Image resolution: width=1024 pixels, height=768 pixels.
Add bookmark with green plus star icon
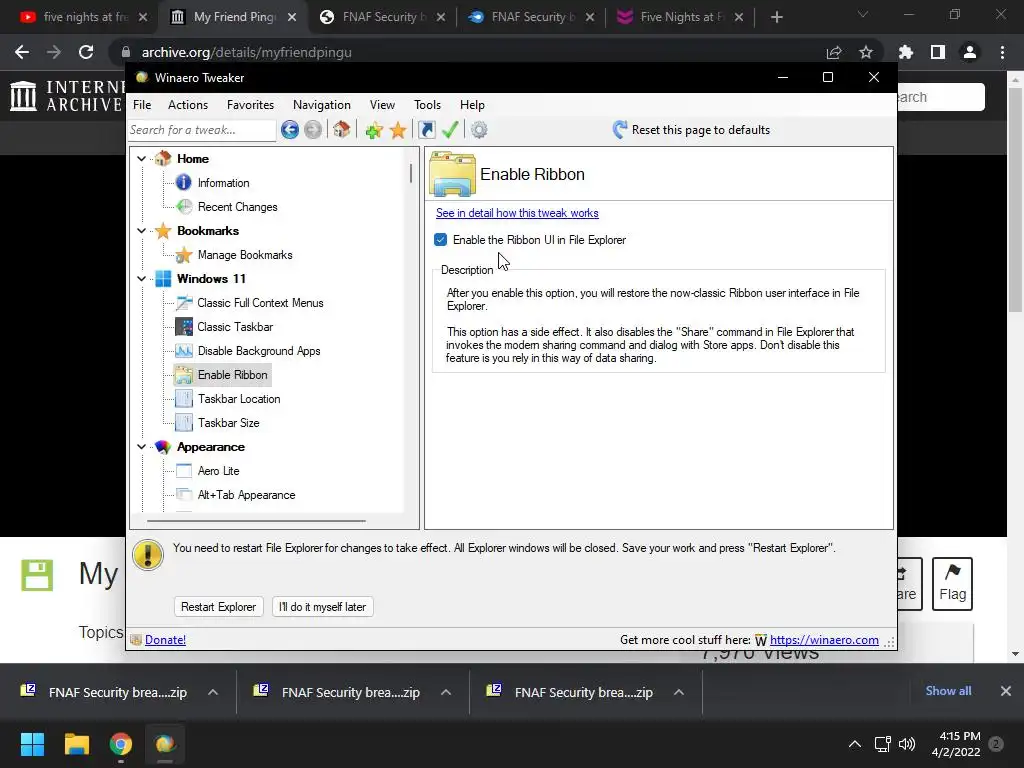[374, 130]
